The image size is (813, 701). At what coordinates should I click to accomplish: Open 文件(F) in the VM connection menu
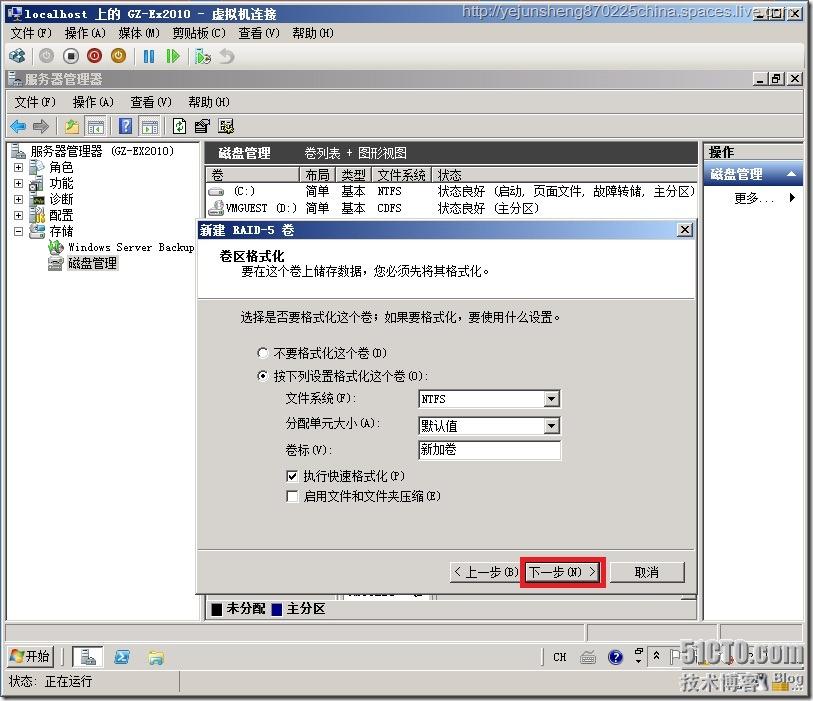(31, 33)
